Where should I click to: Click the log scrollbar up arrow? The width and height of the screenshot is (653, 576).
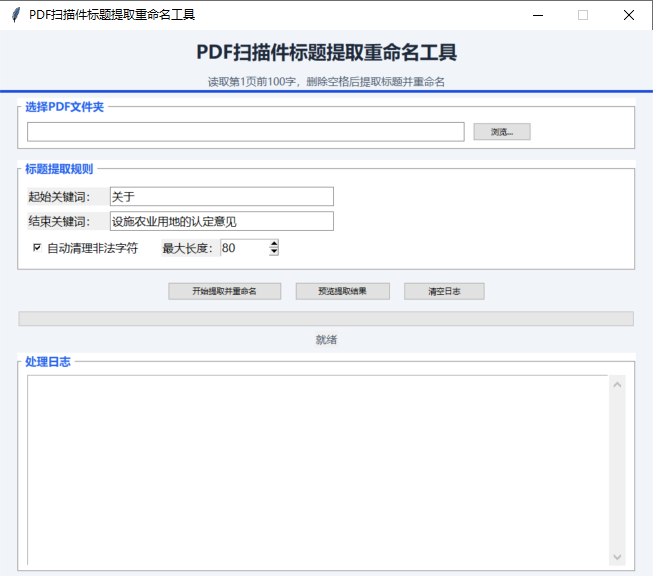point(617,385)
